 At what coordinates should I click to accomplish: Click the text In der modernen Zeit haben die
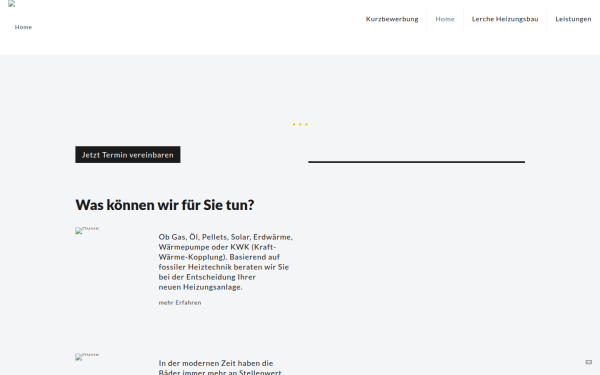[x=216, y=363]
